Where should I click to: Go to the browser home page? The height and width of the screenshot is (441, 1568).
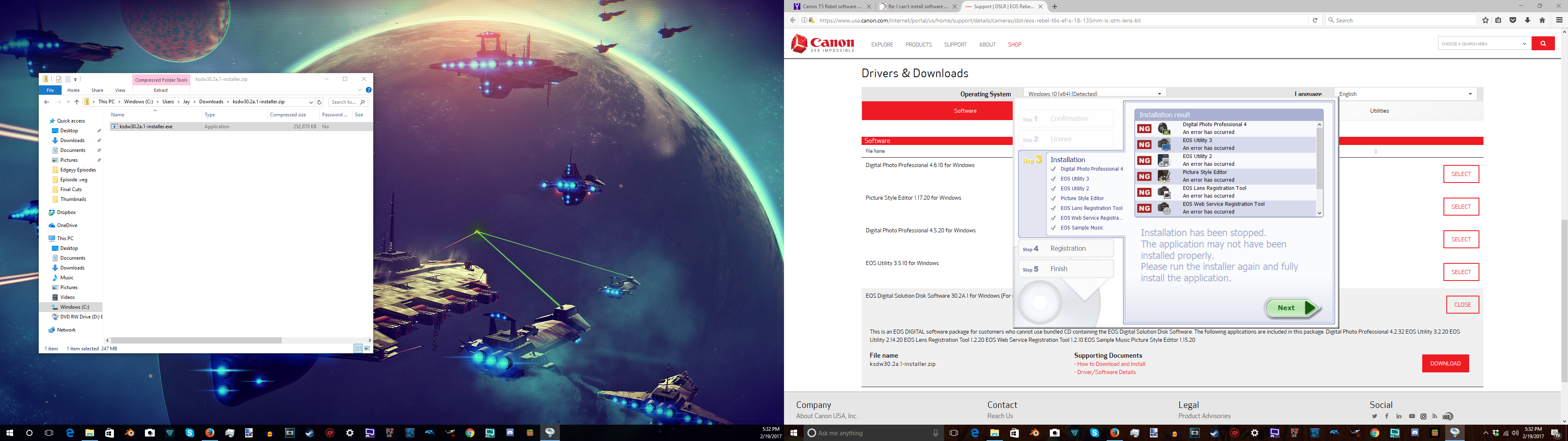tap(1542, 20)
